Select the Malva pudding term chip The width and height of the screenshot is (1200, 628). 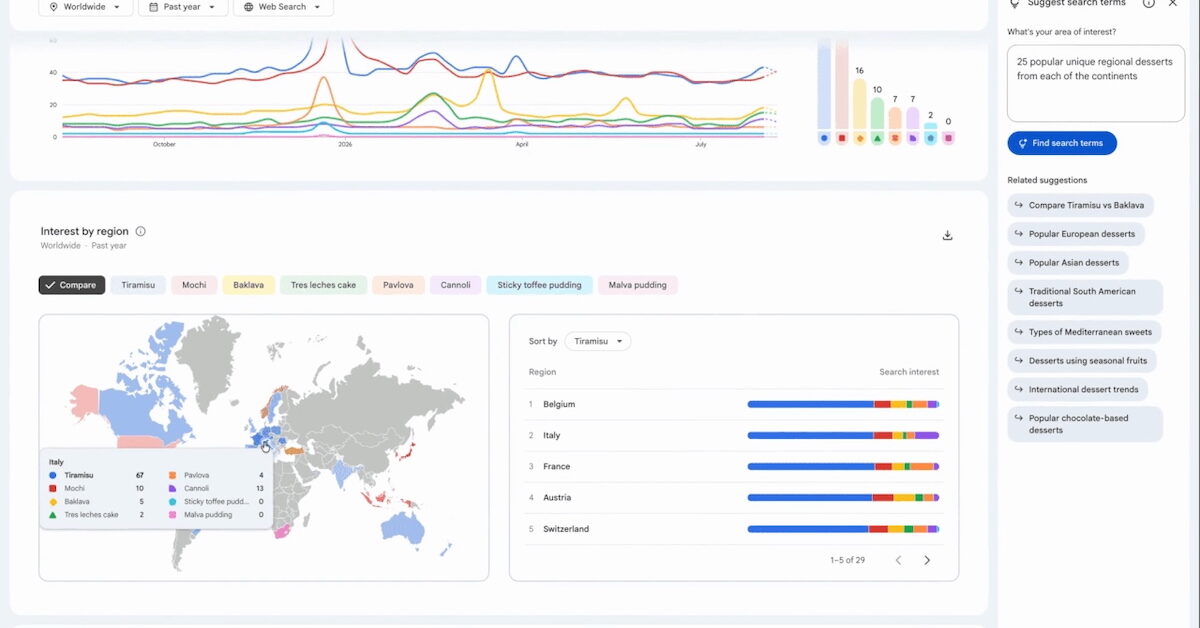click(x=638, y=285)
